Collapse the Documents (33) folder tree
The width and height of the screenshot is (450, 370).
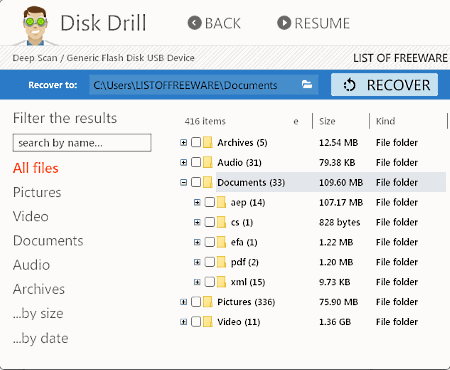point(183,182)
